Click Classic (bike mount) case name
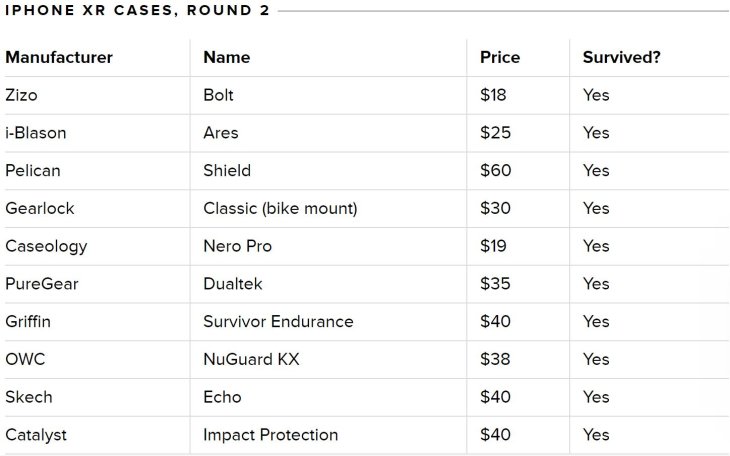 tap(280, 208)
